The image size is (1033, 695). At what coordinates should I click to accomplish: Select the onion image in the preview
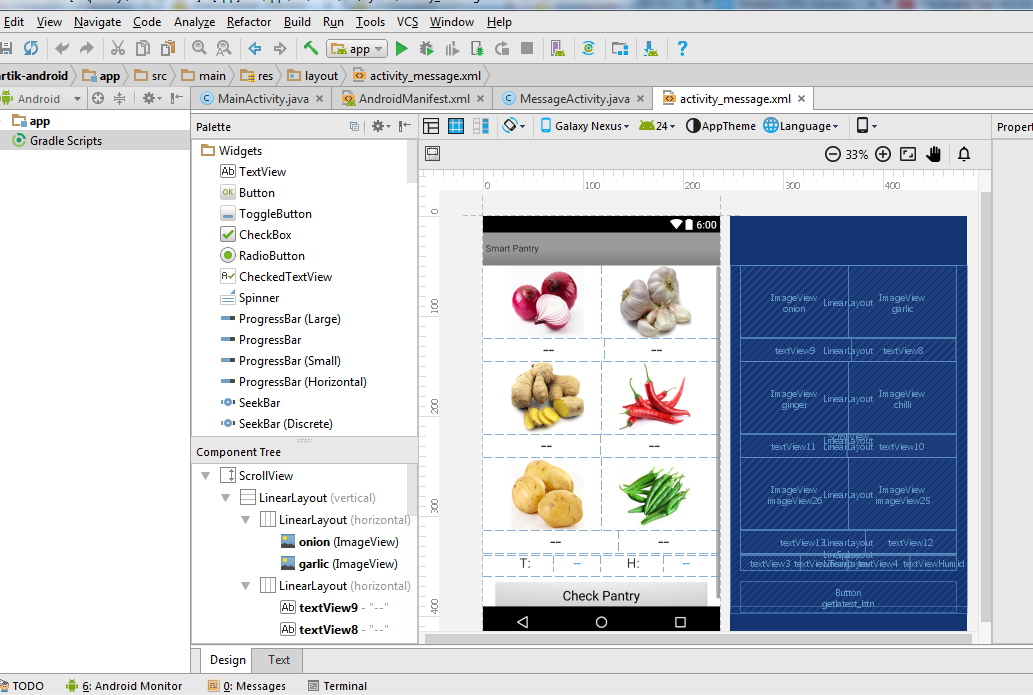click(x=546, y=301)
